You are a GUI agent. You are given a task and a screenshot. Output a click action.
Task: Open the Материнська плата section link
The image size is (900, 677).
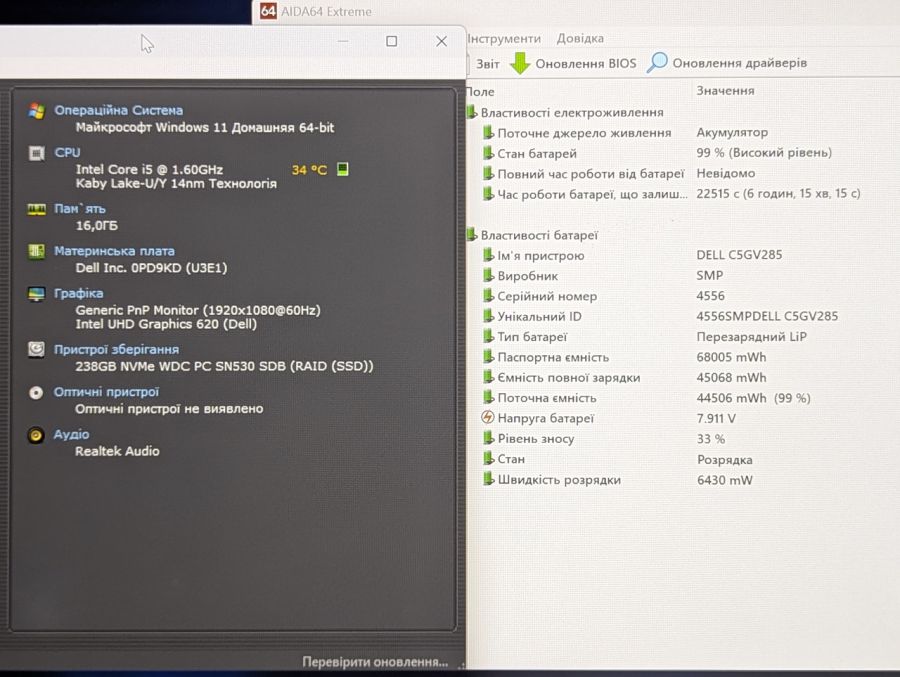[114, 251]
